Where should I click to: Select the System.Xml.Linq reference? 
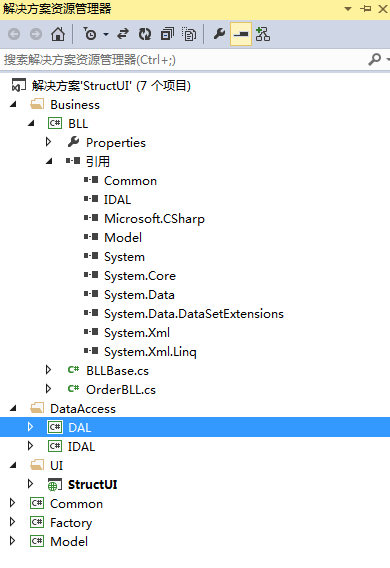[x=150, y=352]
